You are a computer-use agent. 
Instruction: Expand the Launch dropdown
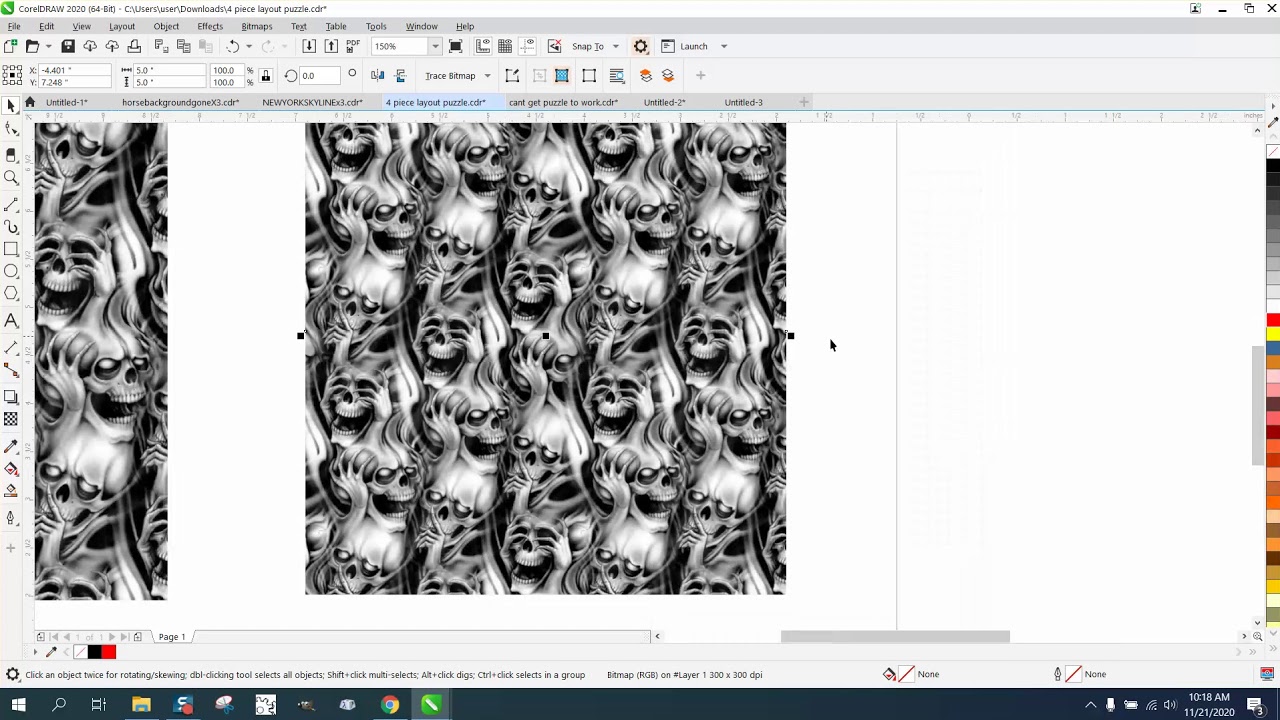[x=724, y=46]
